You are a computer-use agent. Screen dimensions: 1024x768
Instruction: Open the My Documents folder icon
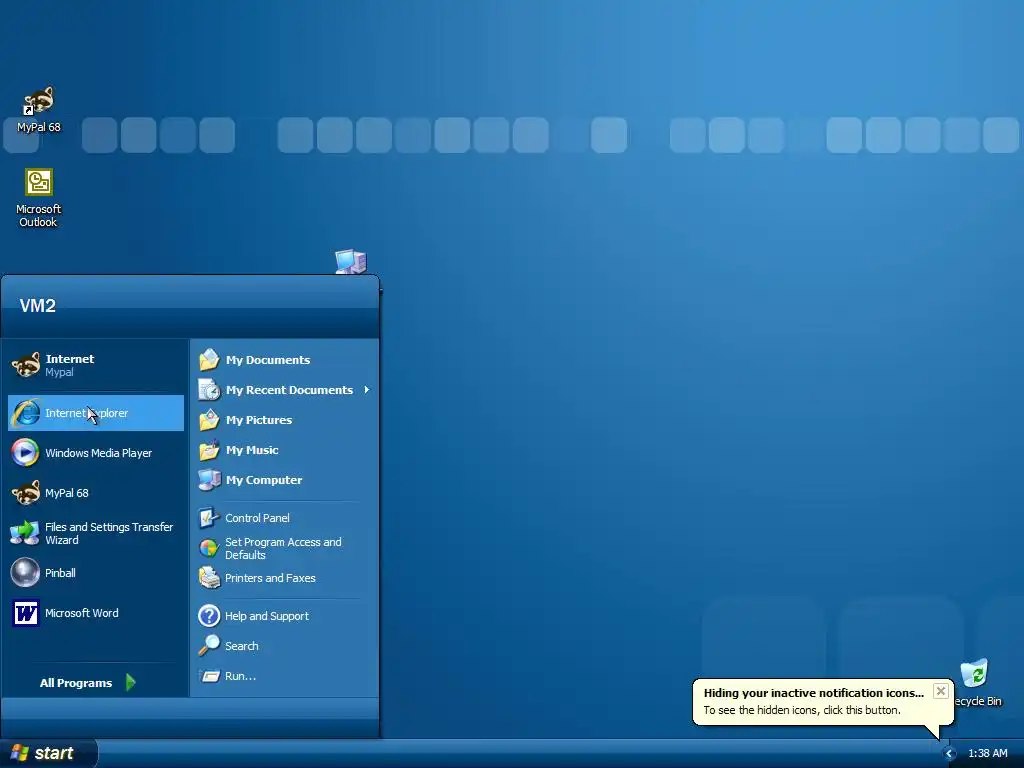(209, 360)
